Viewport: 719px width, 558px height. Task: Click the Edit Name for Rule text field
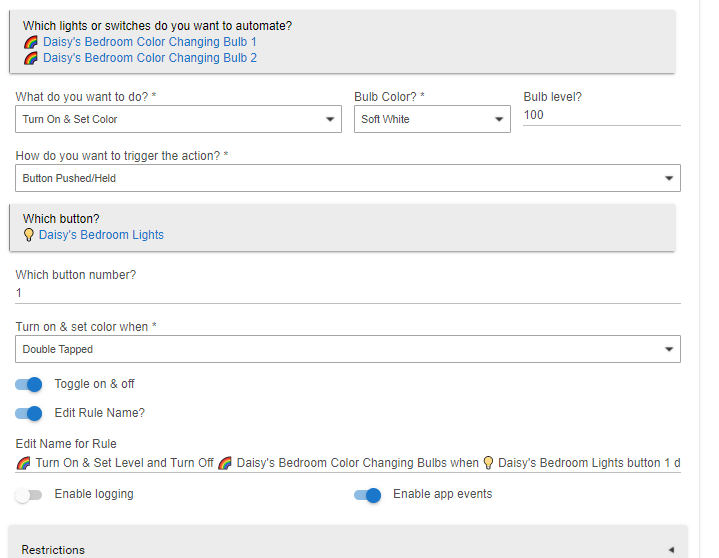(x=348, y=463)
